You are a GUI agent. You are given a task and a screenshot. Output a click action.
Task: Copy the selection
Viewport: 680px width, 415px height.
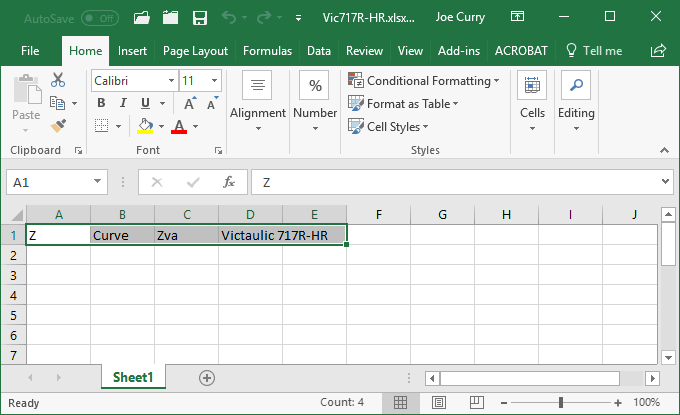click(x=57, y=103)
